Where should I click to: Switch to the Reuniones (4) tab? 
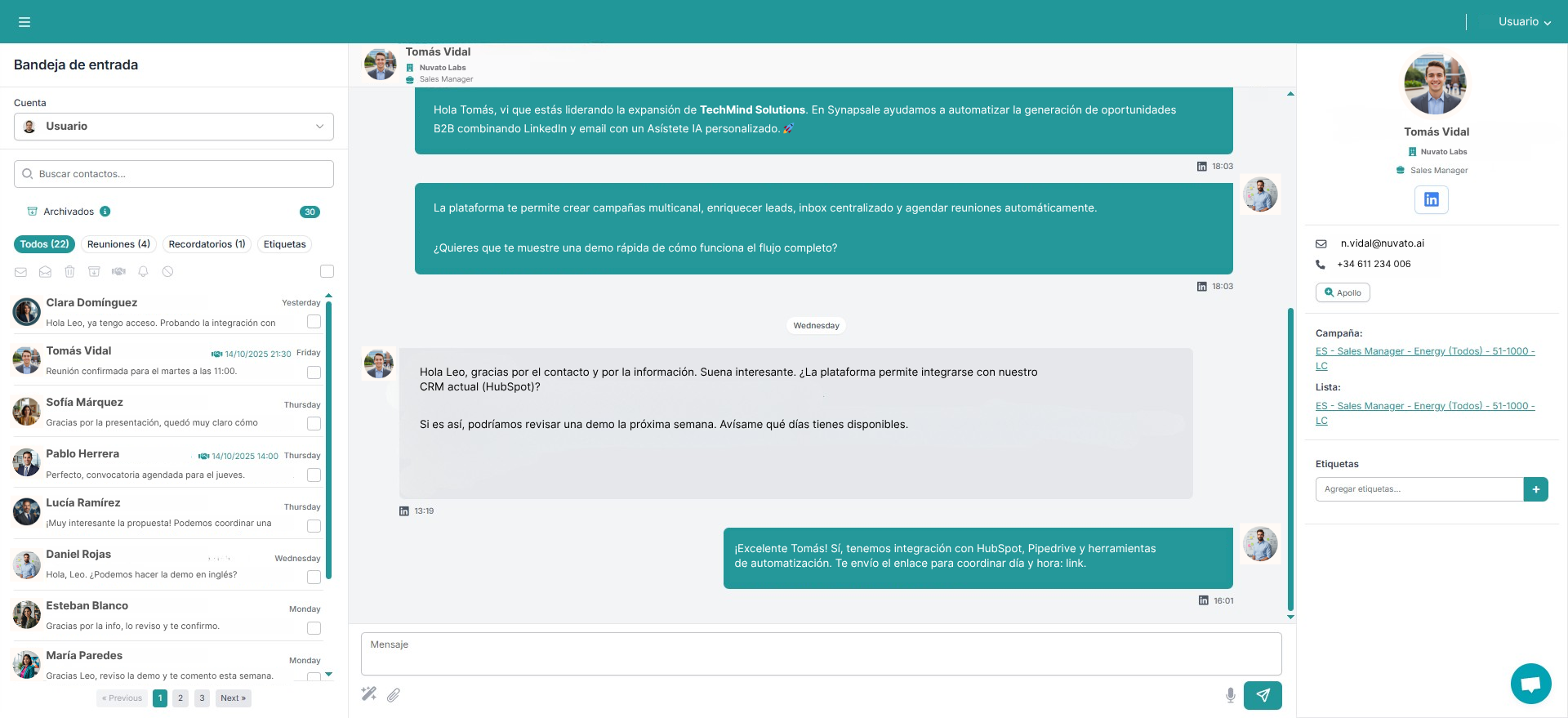(x=118, y=244)
